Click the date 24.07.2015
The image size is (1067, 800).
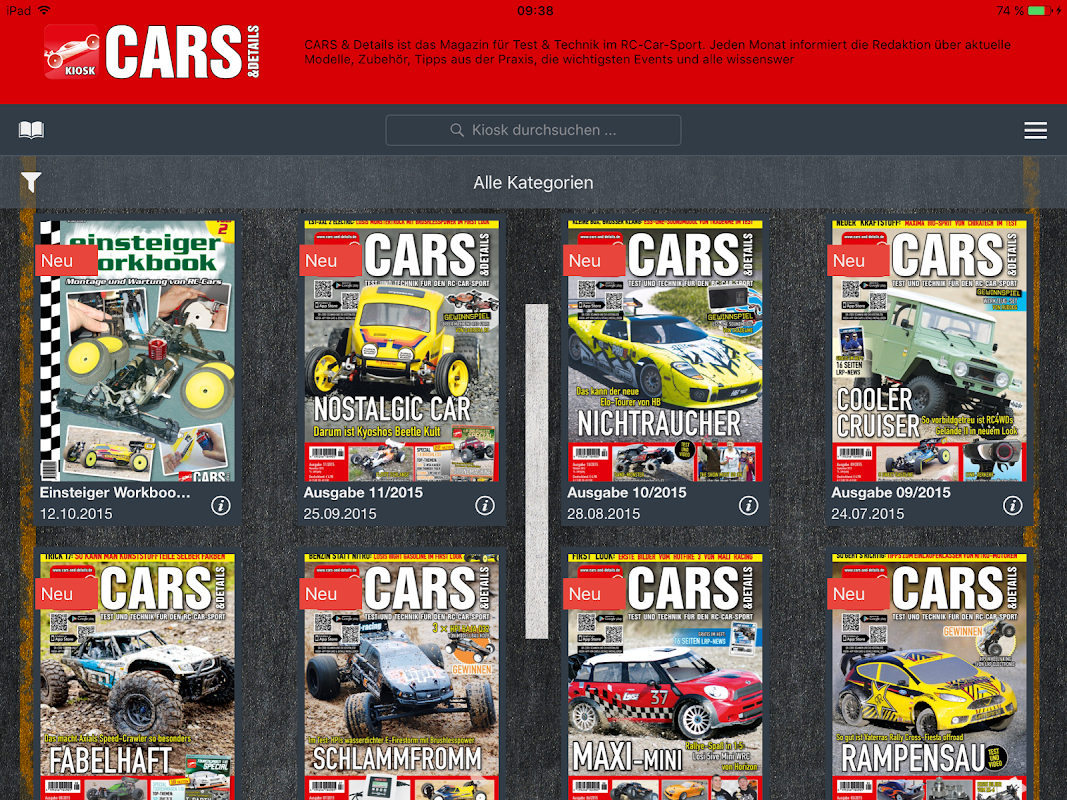tap(868, 514)
